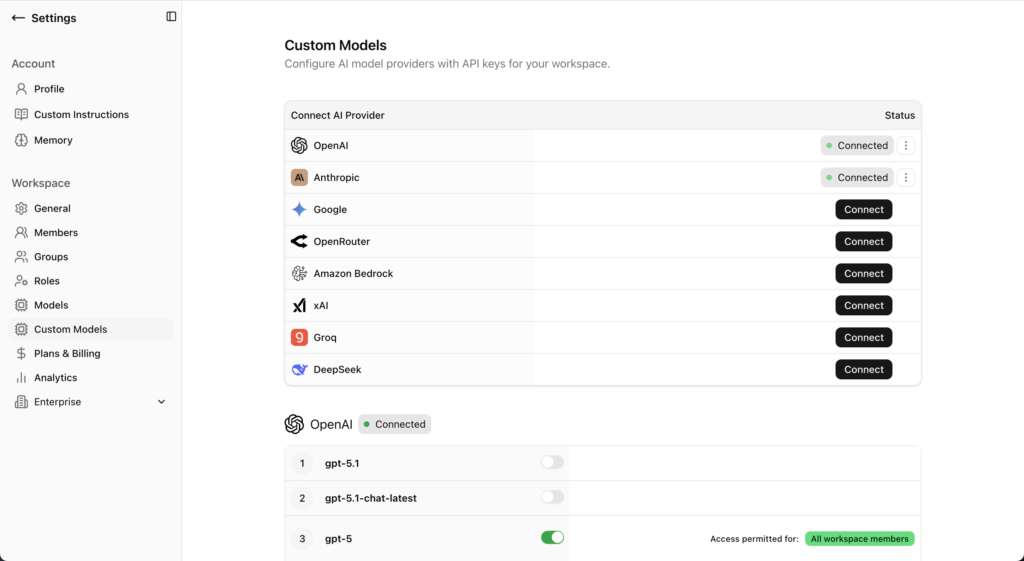Click the green All workspace members badge
Viewport: 1024px width, 561px height.
click(x=859, y=539)
